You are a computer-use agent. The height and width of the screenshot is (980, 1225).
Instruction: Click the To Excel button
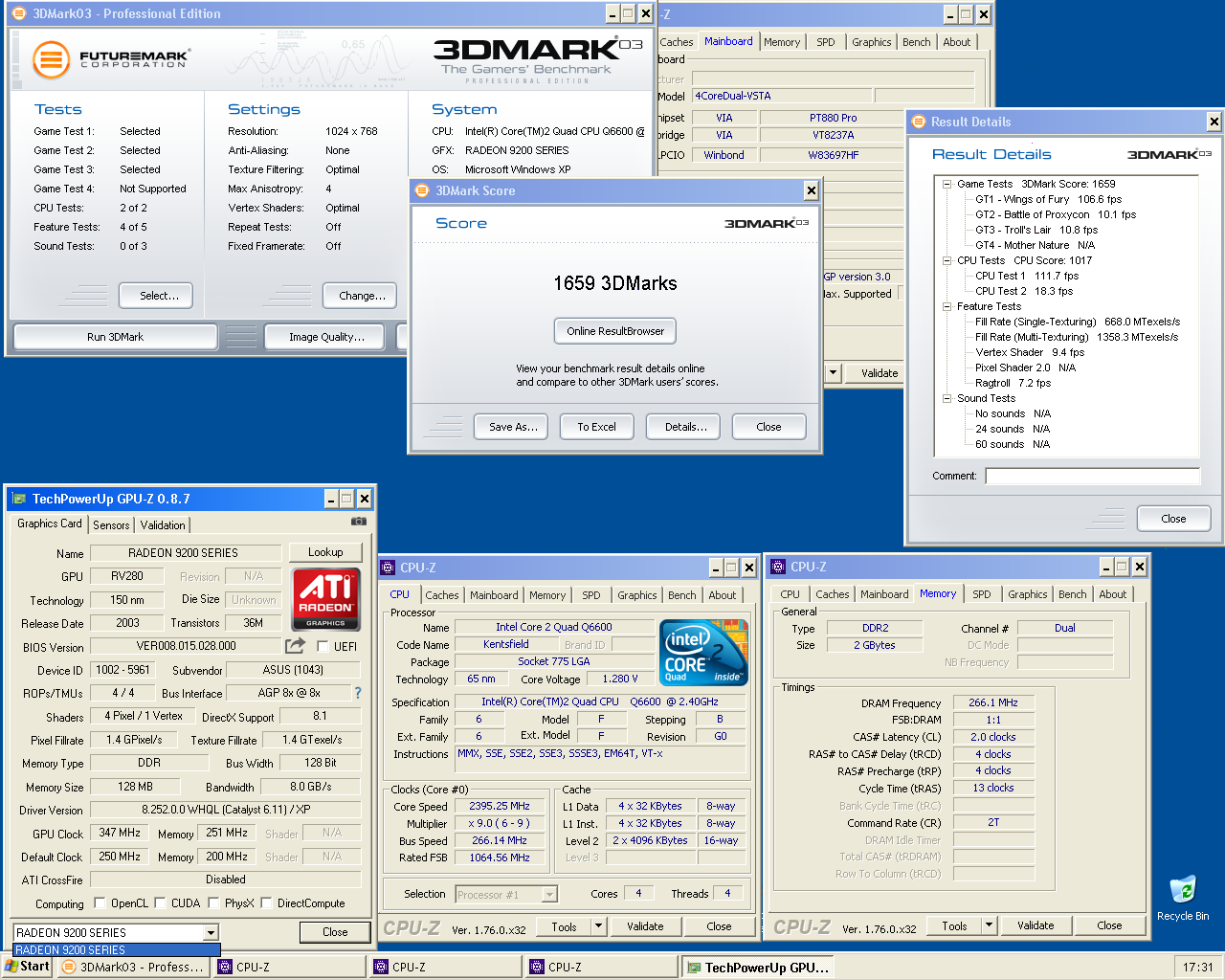coord(596,427)
